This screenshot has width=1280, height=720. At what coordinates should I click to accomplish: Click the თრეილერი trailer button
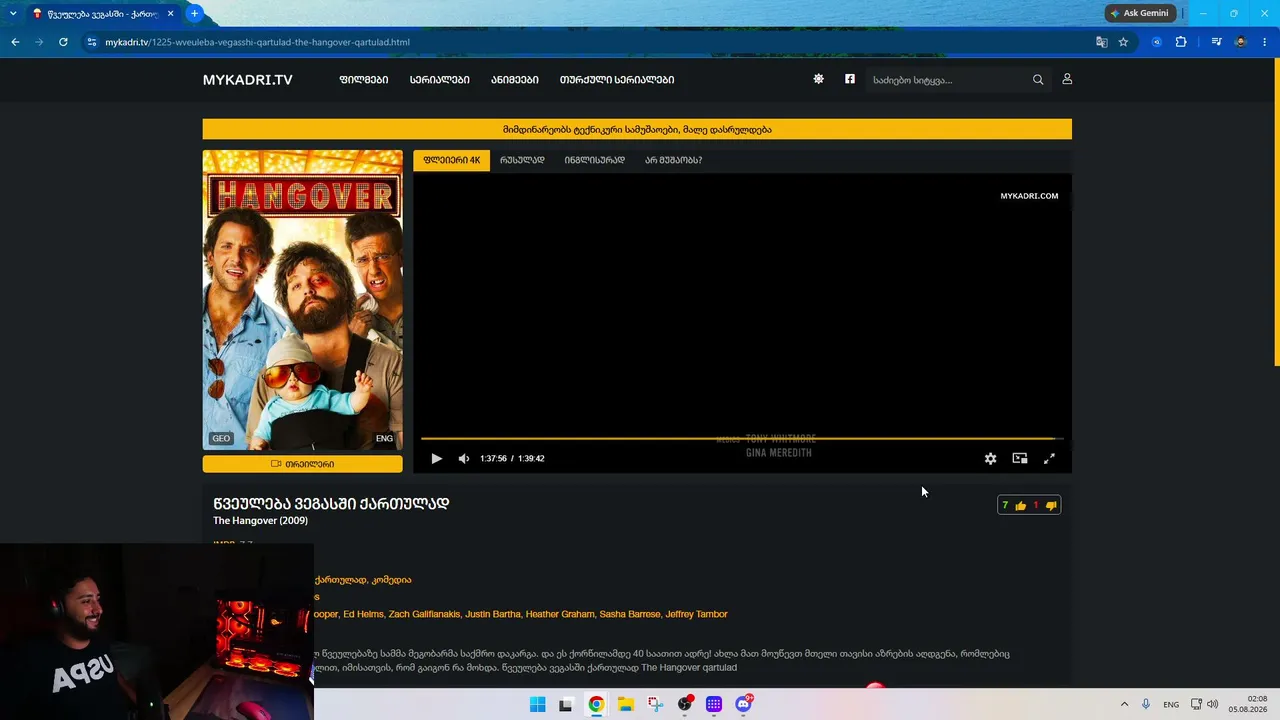(303, 464)
